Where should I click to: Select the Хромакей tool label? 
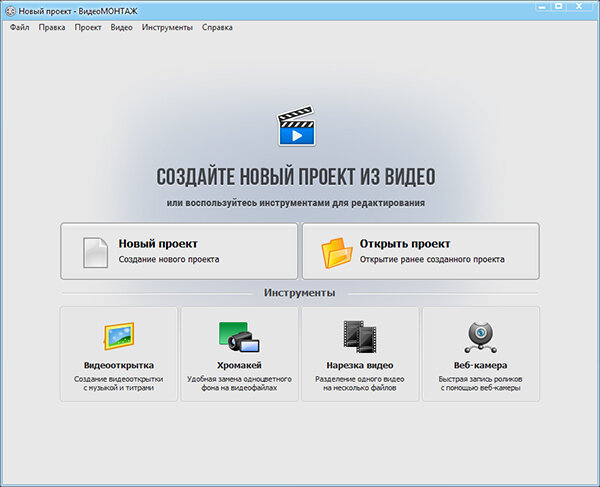click(239, 365)
